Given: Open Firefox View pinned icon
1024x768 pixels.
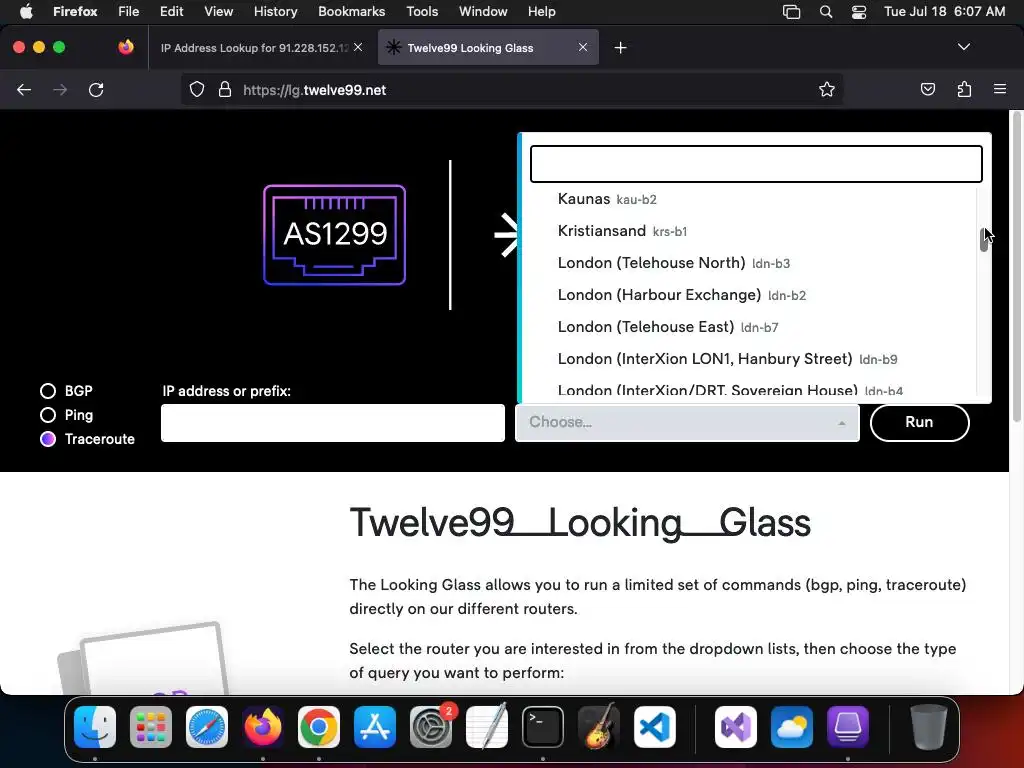Looking at the screenshot, I should point(126,47).
